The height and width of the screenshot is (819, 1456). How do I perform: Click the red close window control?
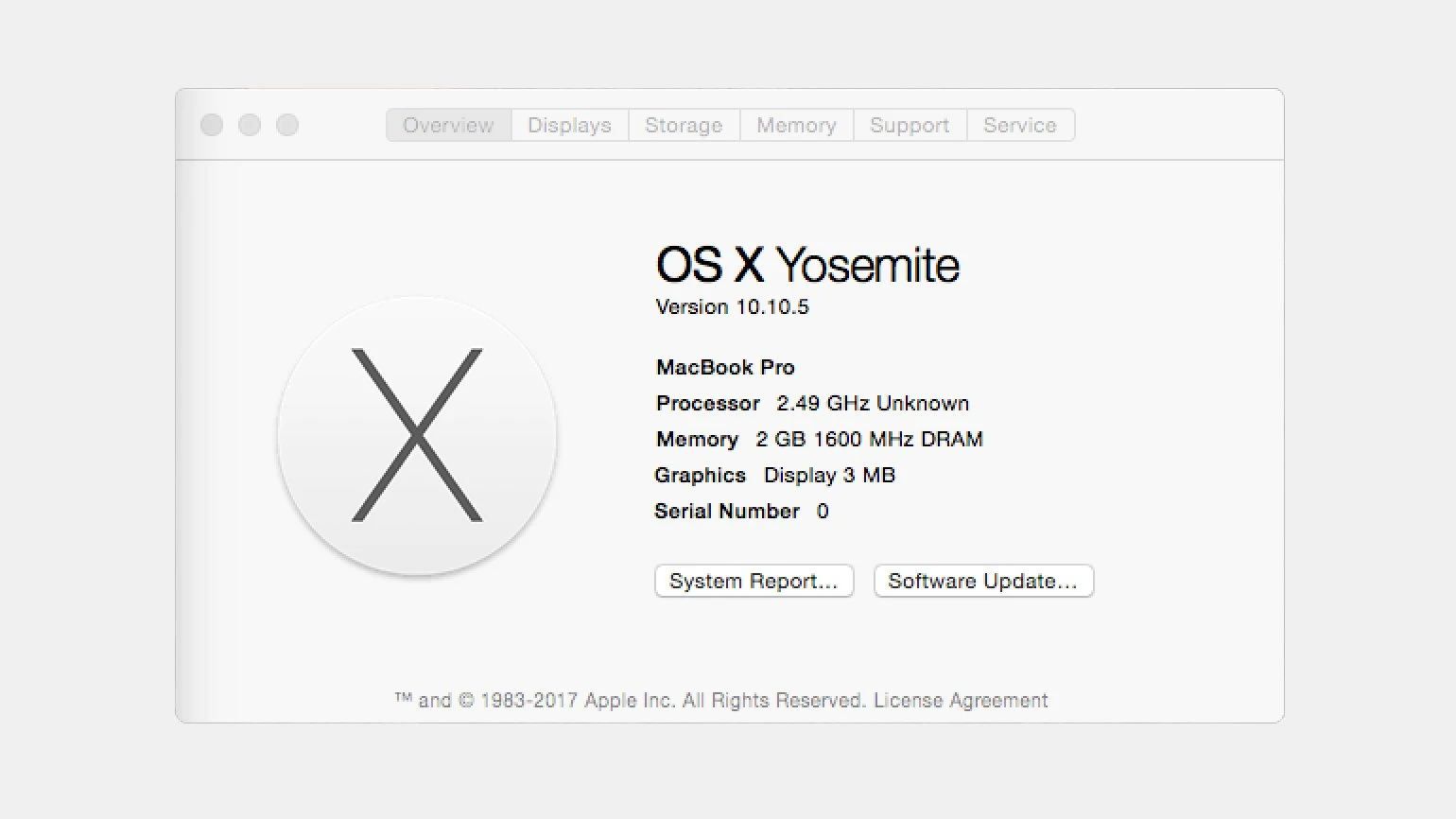(x=211, y=125)
